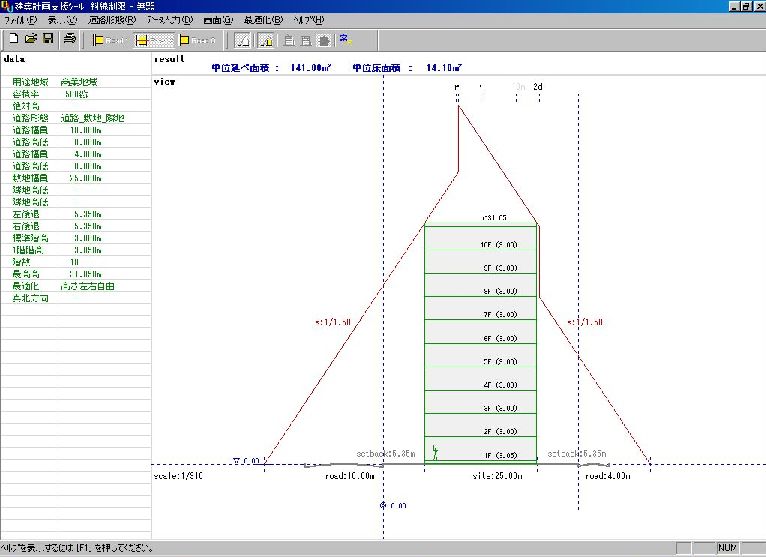Click the dark gray solid building icon
The height and width of the screenshot is (557, 766).
click(x=324, y=40)
